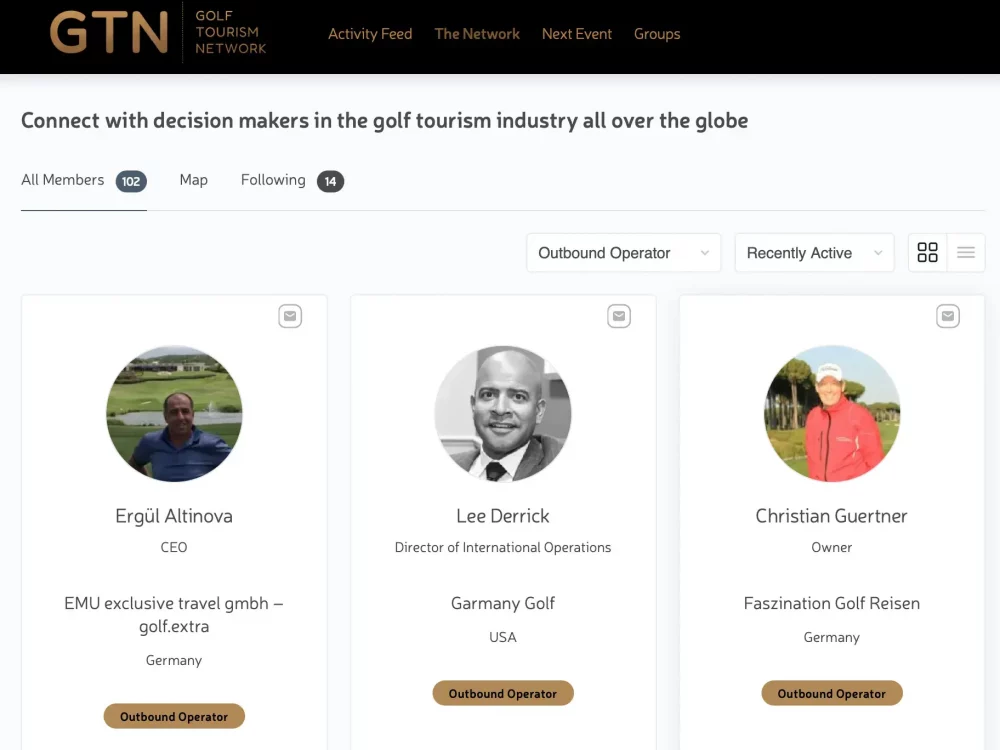Open Lee Derrick's profile name link
1000x750 pixels.
click(x=503, y=516)
